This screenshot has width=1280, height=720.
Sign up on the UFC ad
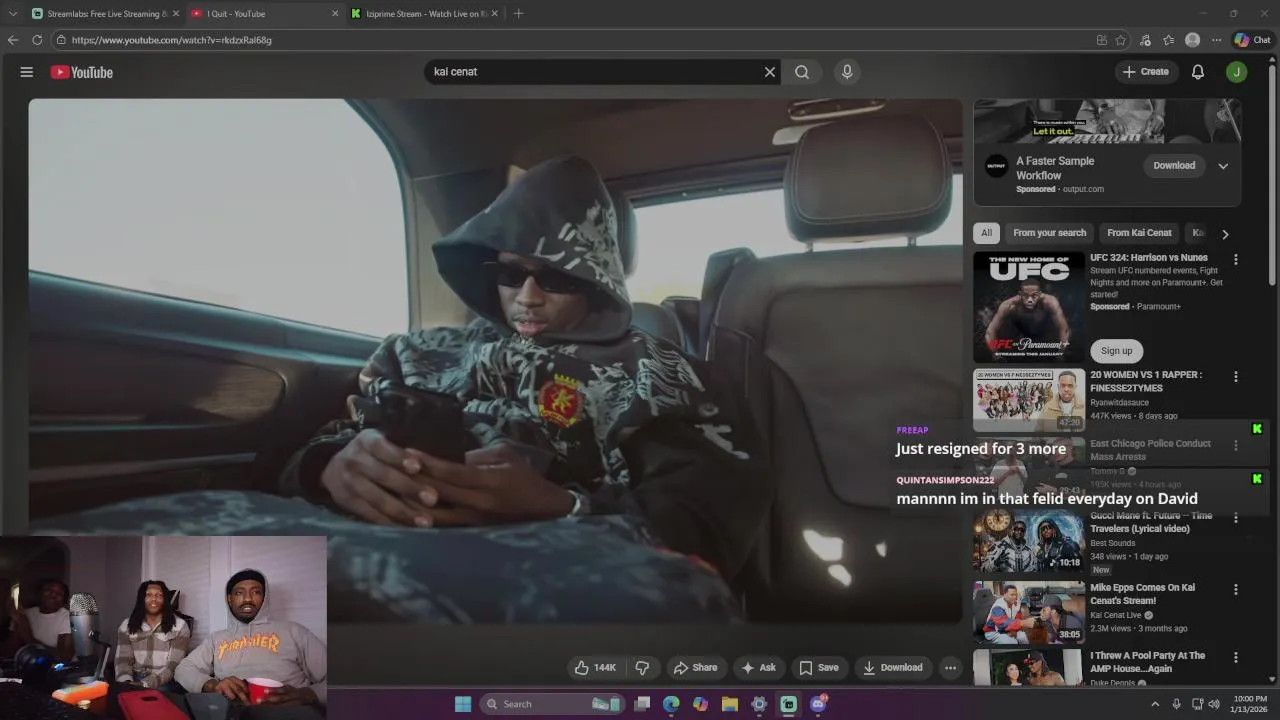1117,351
